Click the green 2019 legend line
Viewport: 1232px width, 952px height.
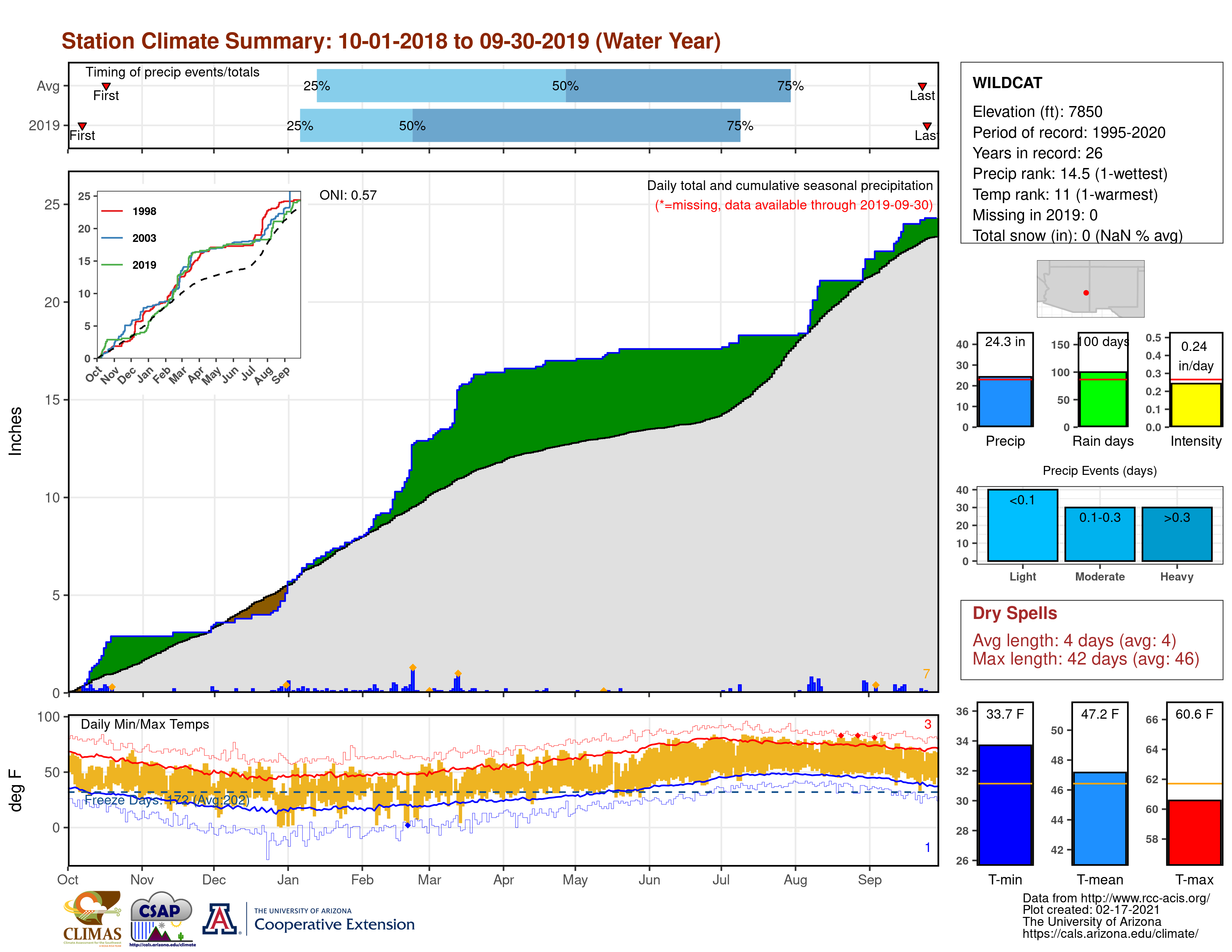coord(112,265)
